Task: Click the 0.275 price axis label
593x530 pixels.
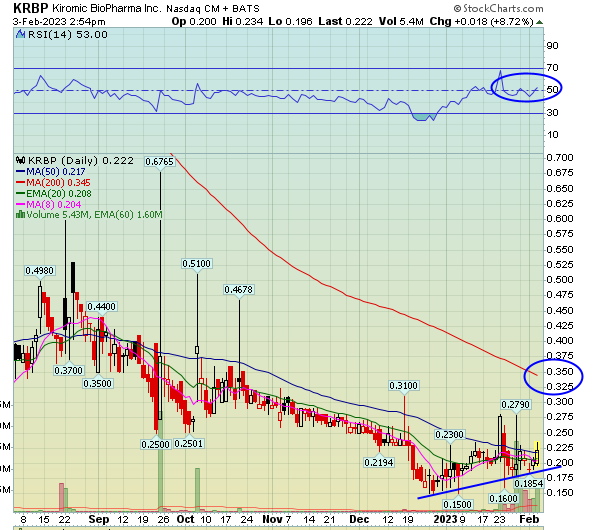Action: coord(560,417)
